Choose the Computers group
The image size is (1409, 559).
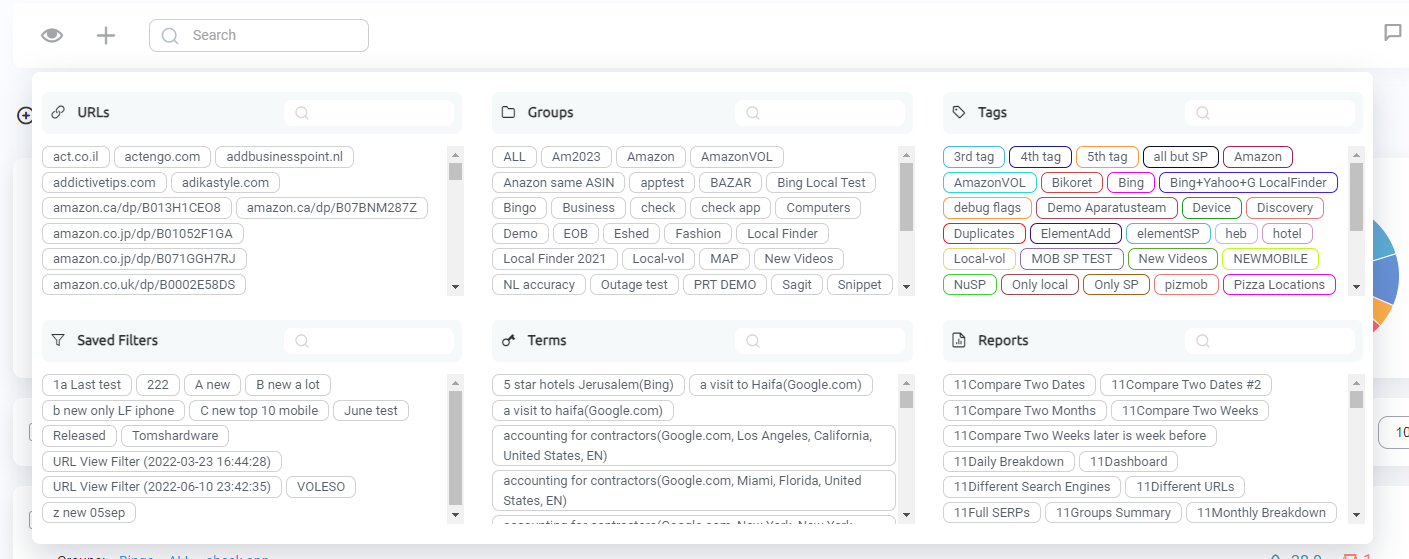(x=818, y=208)
